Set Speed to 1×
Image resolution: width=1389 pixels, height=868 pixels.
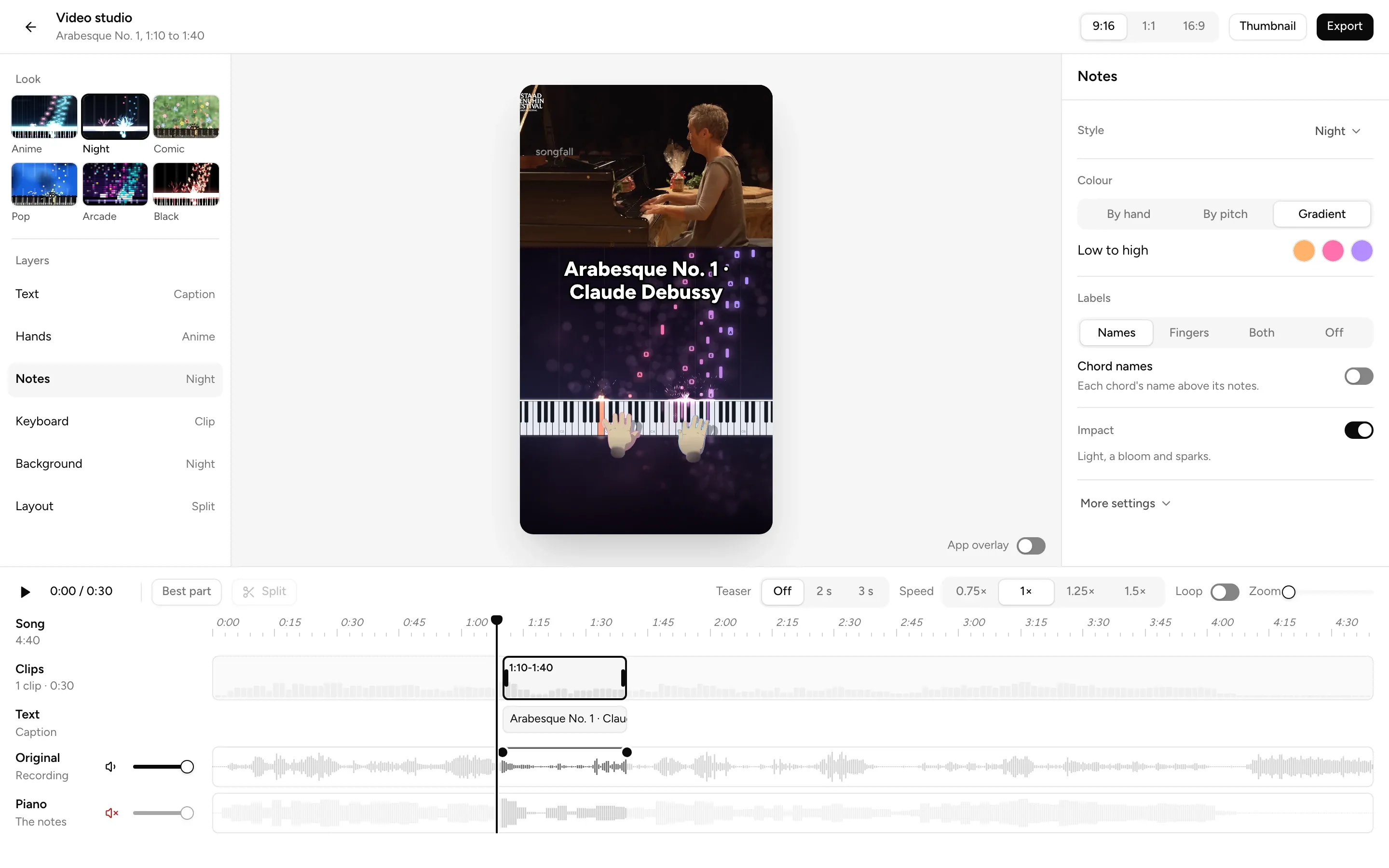[x=1026, y=592]
